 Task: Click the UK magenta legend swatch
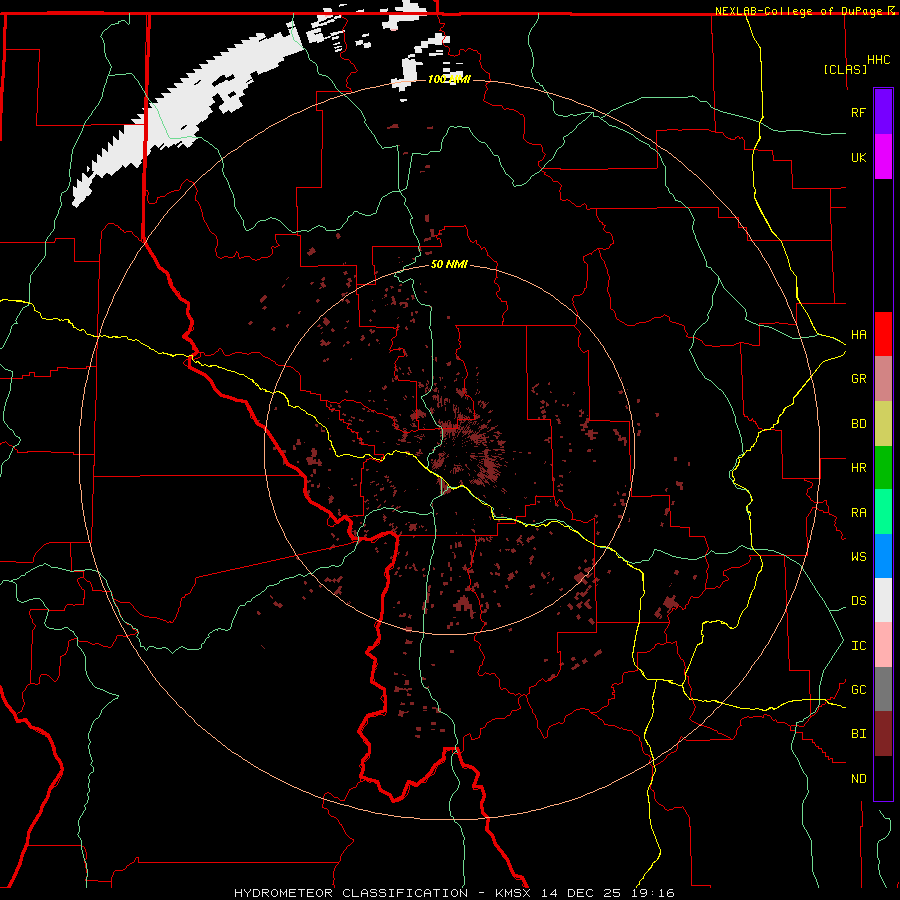883,157
